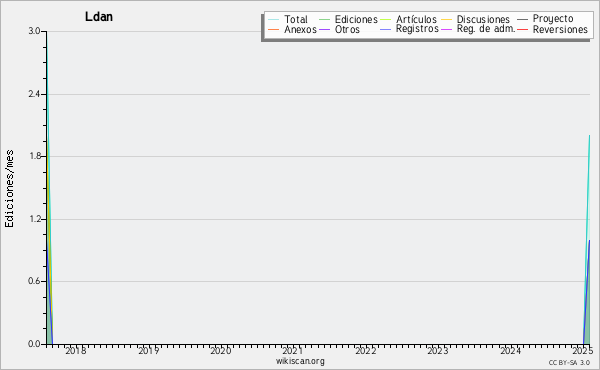Click the 'Ediciones/mes' y-axis label
This screenshot has width=600, height=370.
coord(9,189)
